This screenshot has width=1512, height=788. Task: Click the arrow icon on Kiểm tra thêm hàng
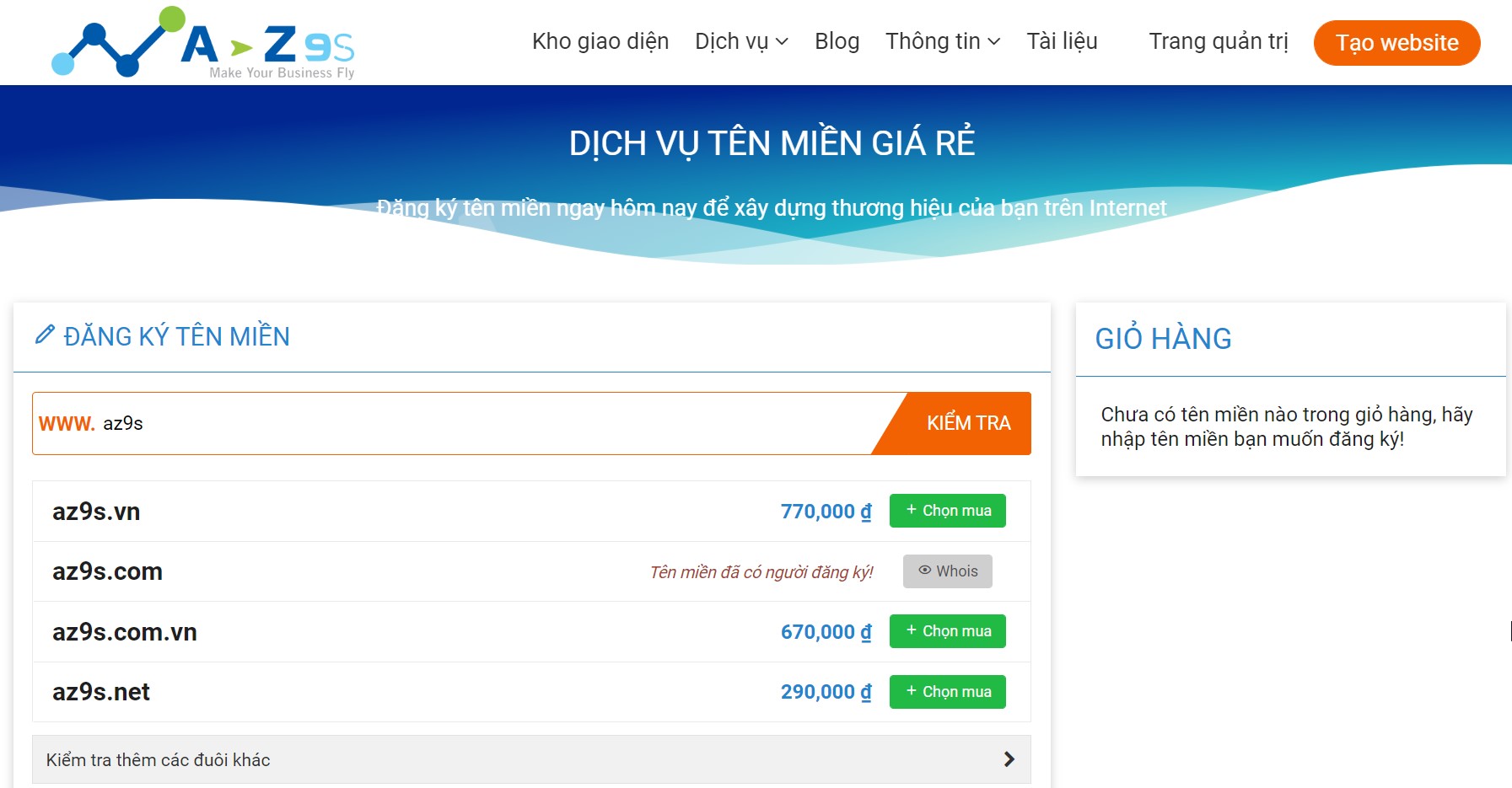tap(1009, 759)
